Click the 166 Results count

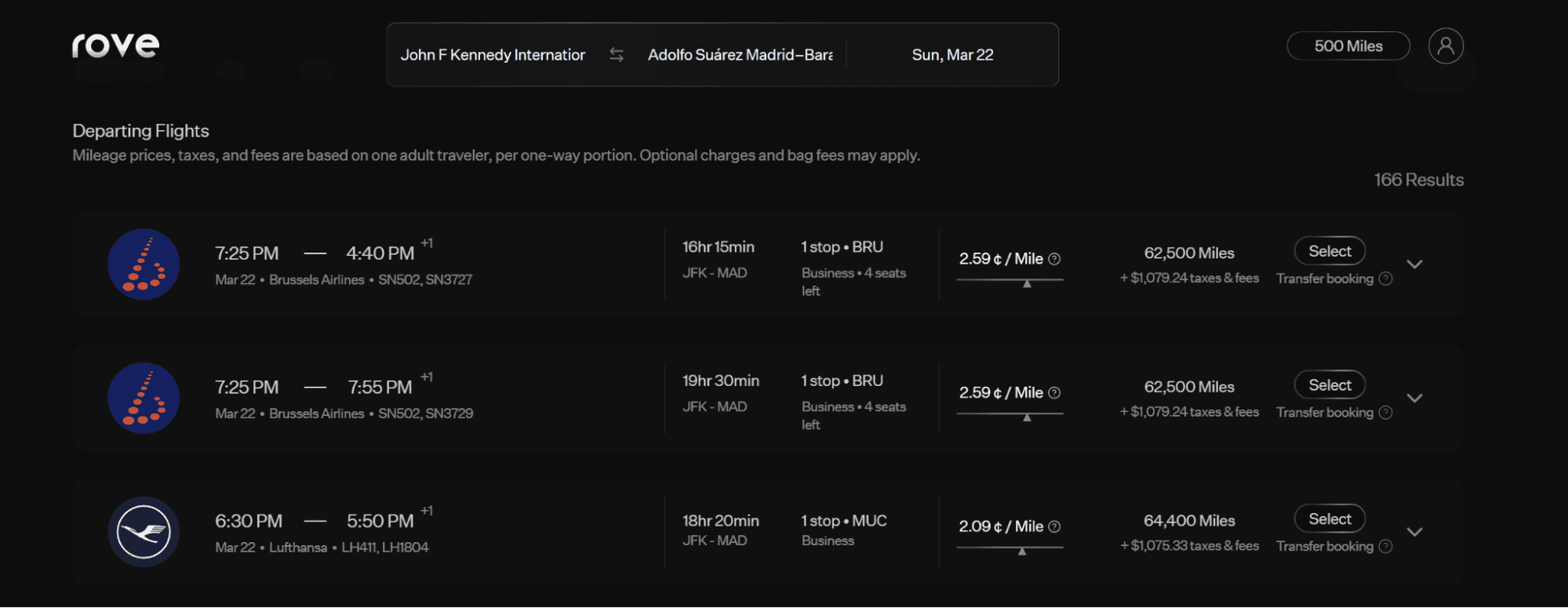[x=1418, y=180]
